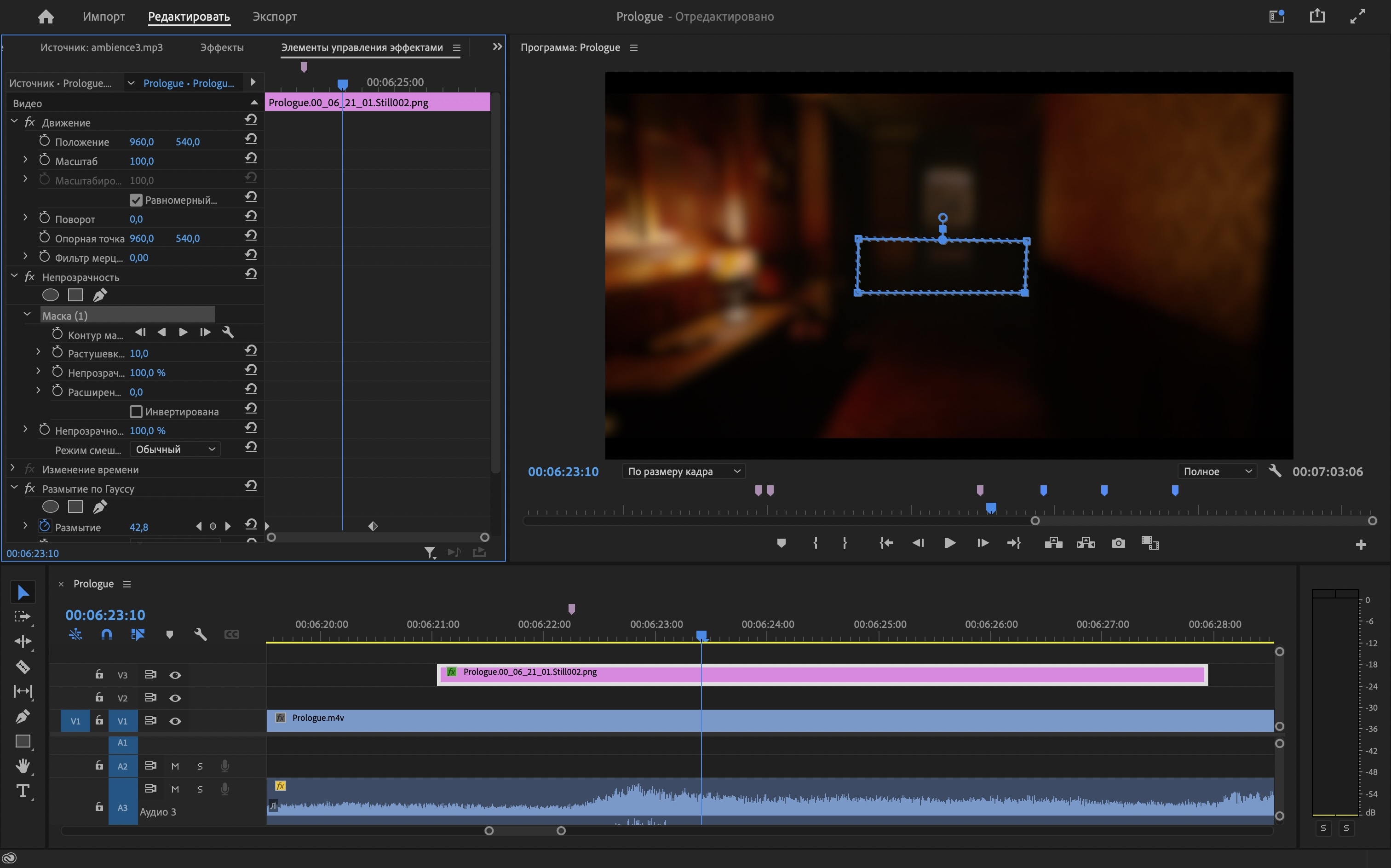Screen dimensions: 1391x868
Task: Select the Track Select Forward tool
Action: click(23, 617)
